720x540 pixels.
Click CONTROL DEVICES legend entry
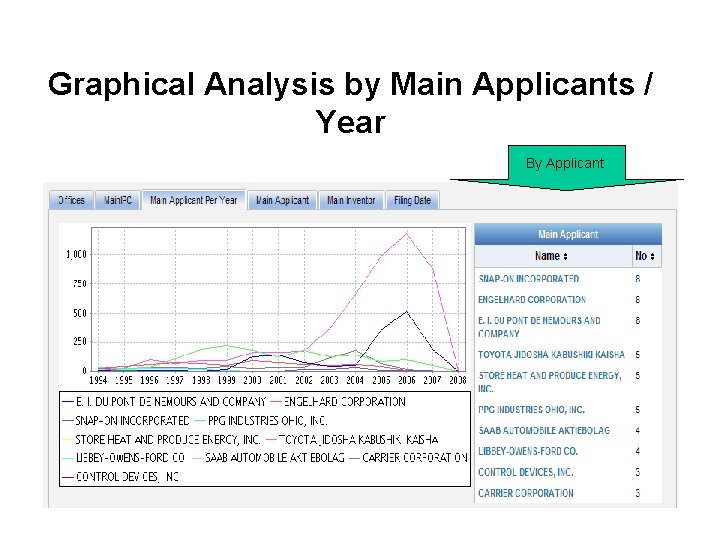[x=120, y=477]
